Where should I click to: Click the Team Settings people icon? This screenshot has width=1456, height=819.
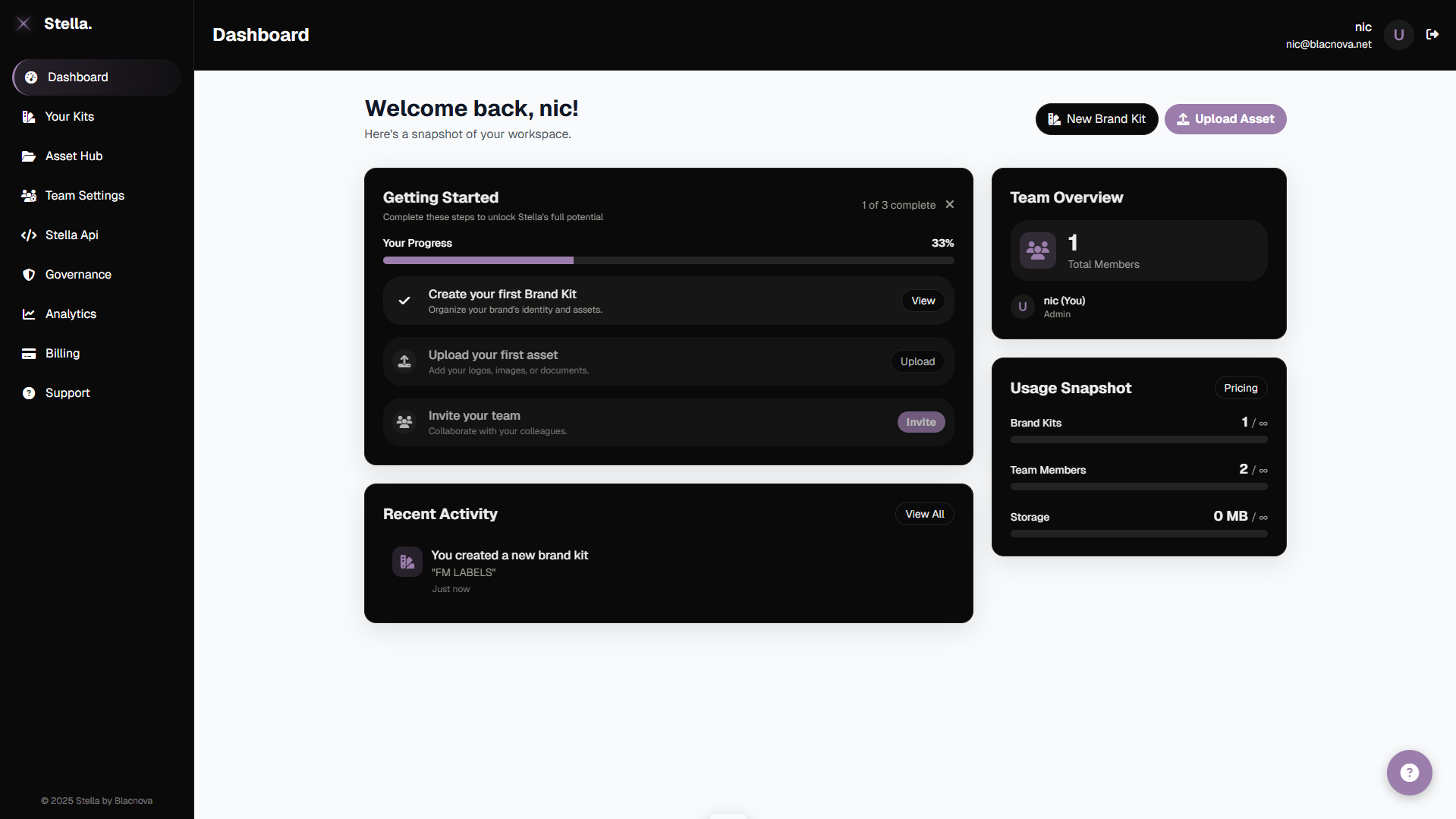(28, 195)
